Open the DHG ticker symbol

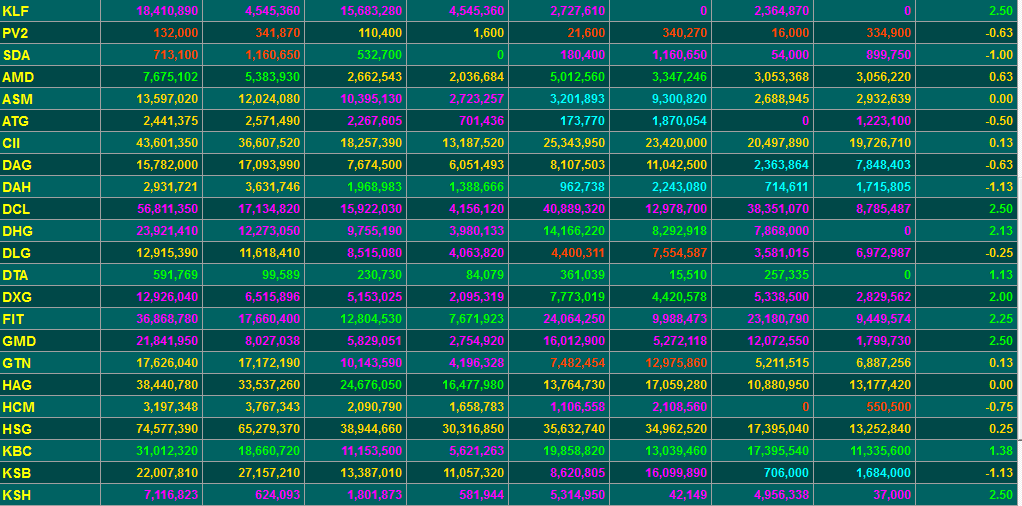18,231
